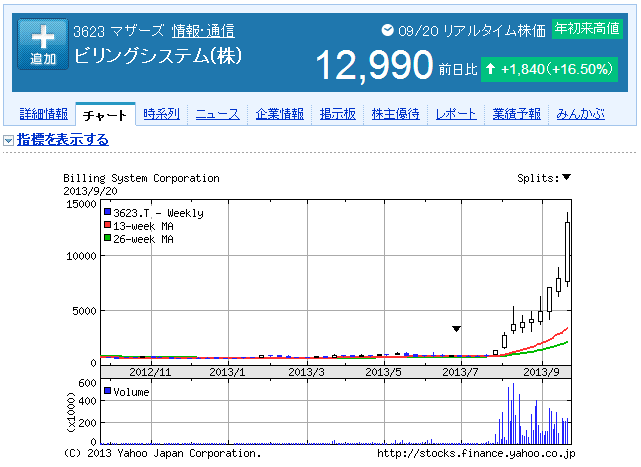Expand indicators with the dropdown arrow icon

(9, 141)
